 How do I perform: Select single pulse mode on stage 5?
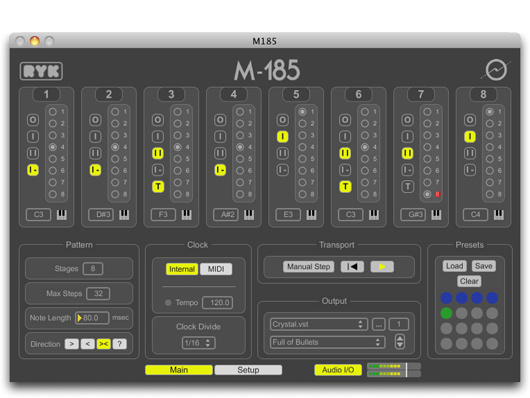pos(283,137)
